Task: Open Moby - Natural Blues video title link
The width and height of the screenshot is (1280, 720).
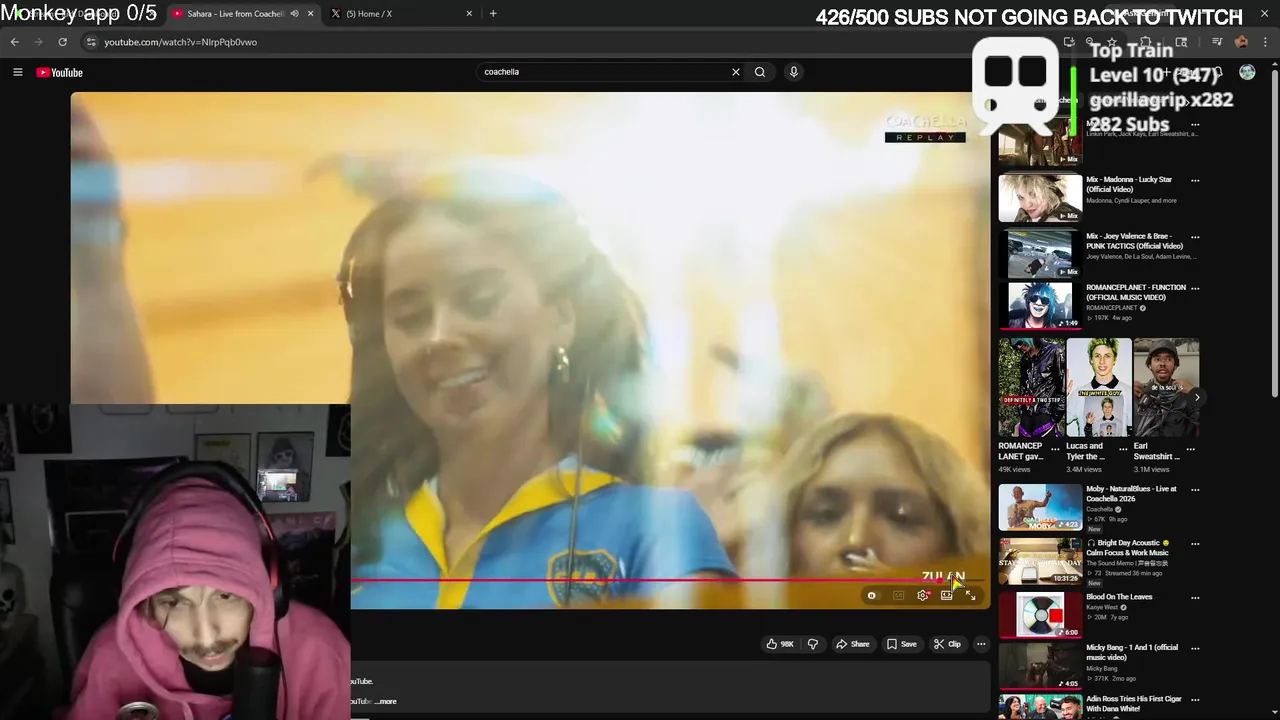Action: [1132, 494]
